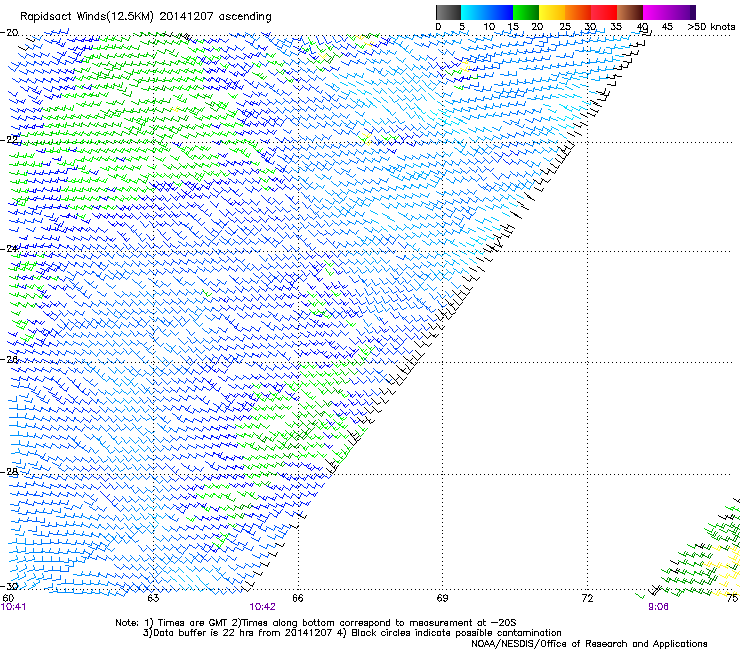Click the legend label '0'
Viewport: 740px width, 650px height.
pyautogui.click(x=438, y=27)
